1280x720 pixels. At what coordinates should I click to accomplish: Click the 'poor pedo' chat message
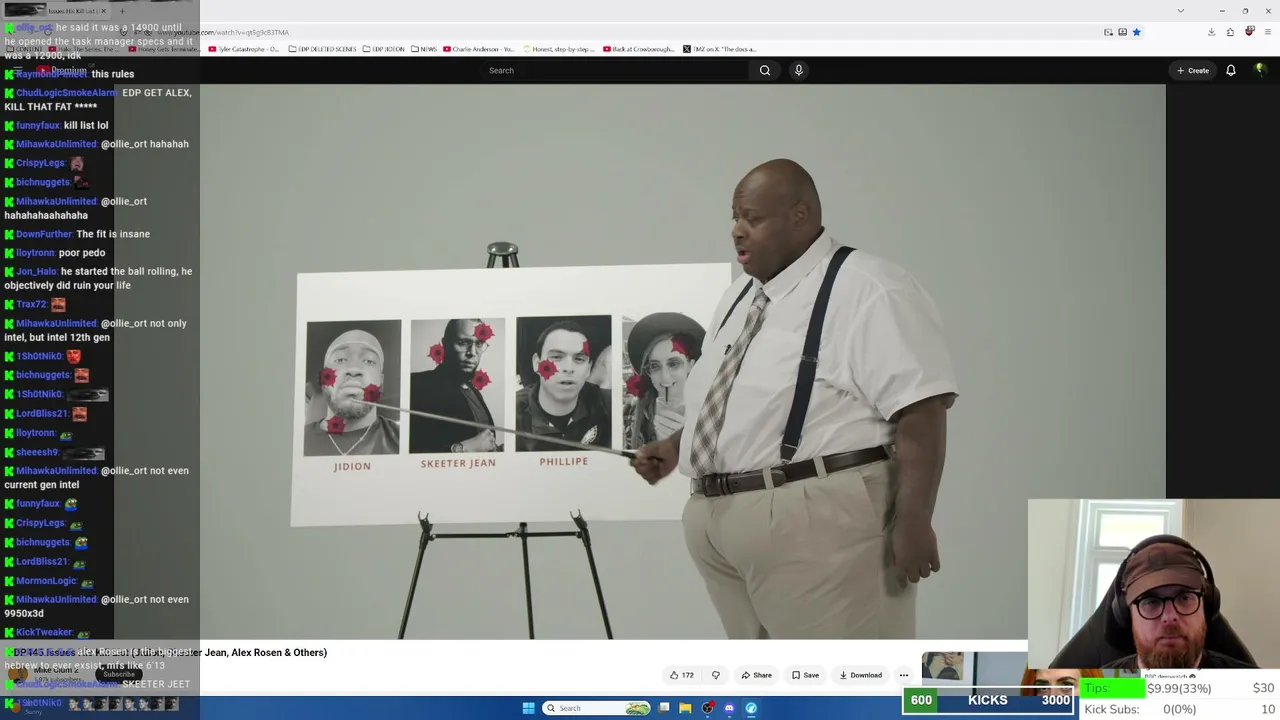(82, 252)
